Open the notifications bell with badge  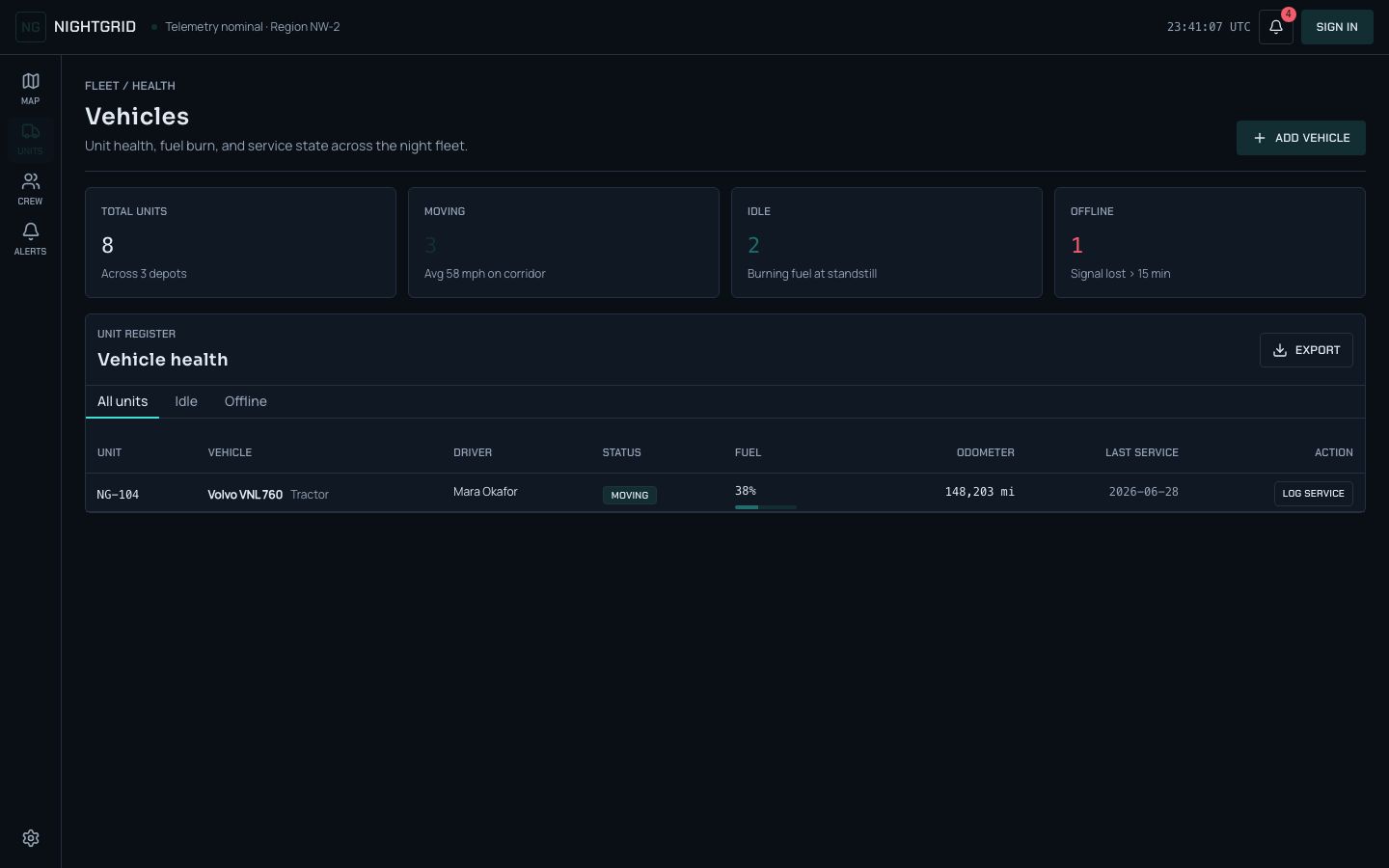coord(1275,27)
